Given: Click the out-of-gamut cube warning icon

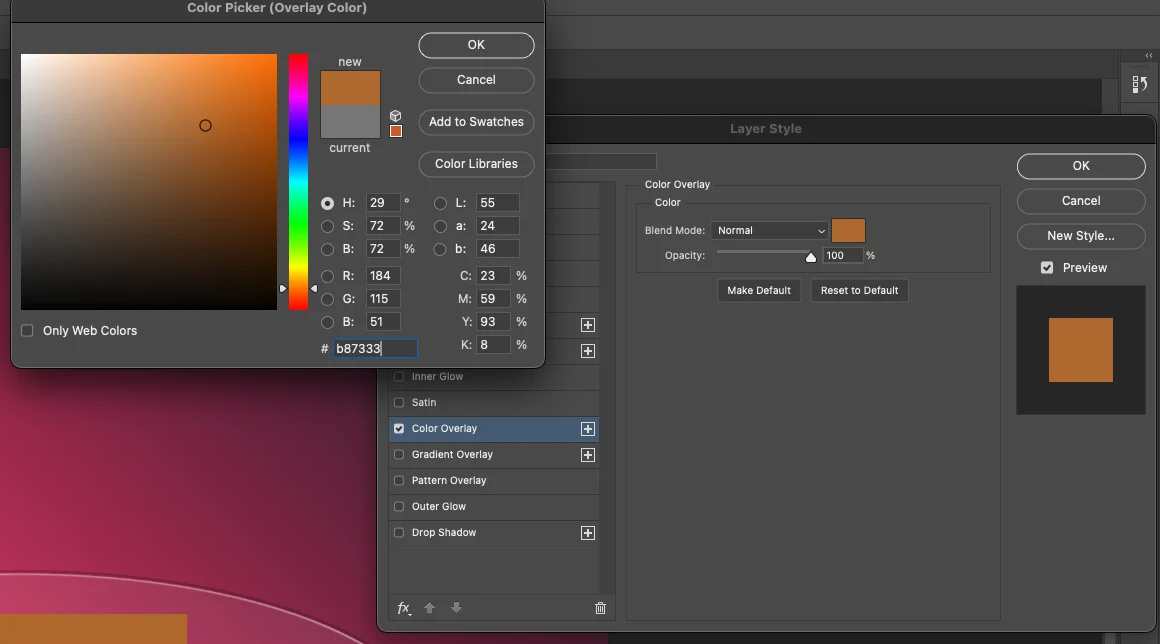Looking at the screenshot, I should pyautogui.click(x=396, y=116).
